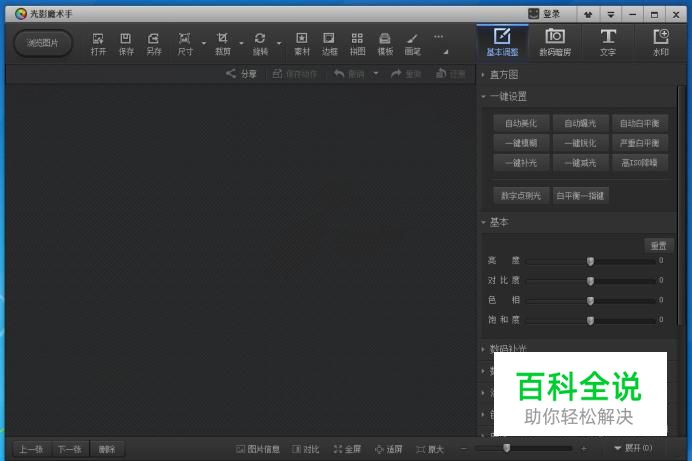
Task: Expand the 展开(0) list at bottom right
Action: [633, 448]
